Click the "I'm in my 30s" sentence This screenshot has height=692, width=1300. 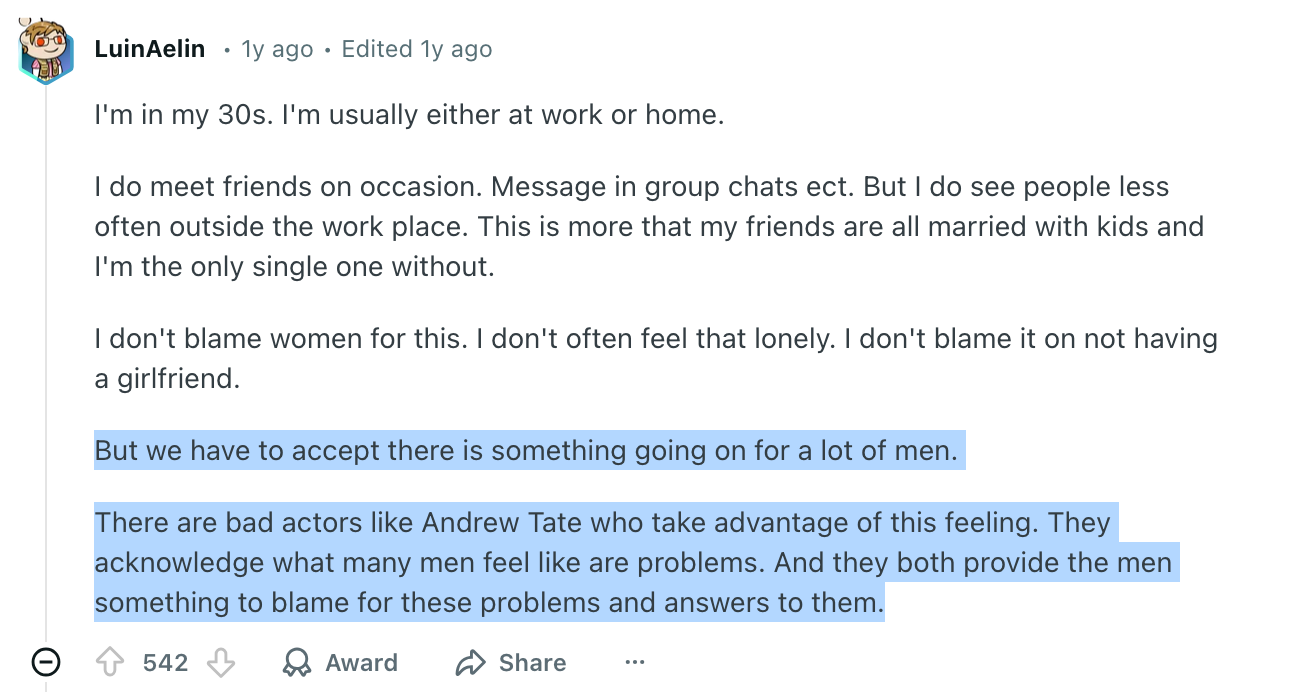(408, 115)
